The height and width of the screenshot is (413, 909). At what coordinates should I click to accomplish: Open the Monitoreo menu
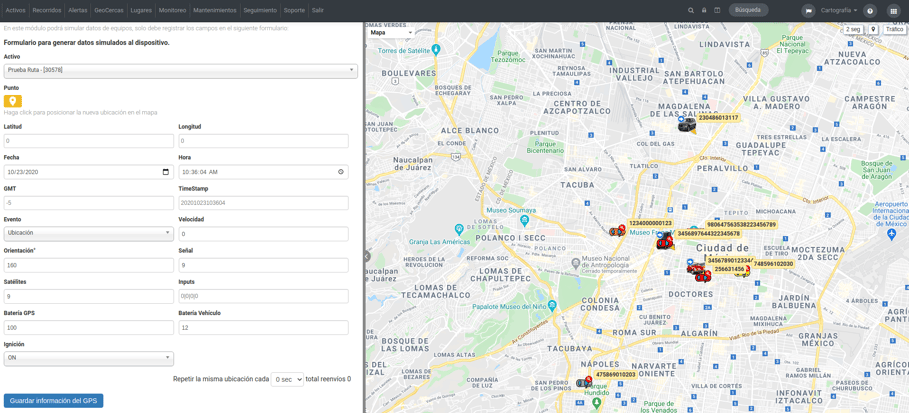[x=173, y=10]
